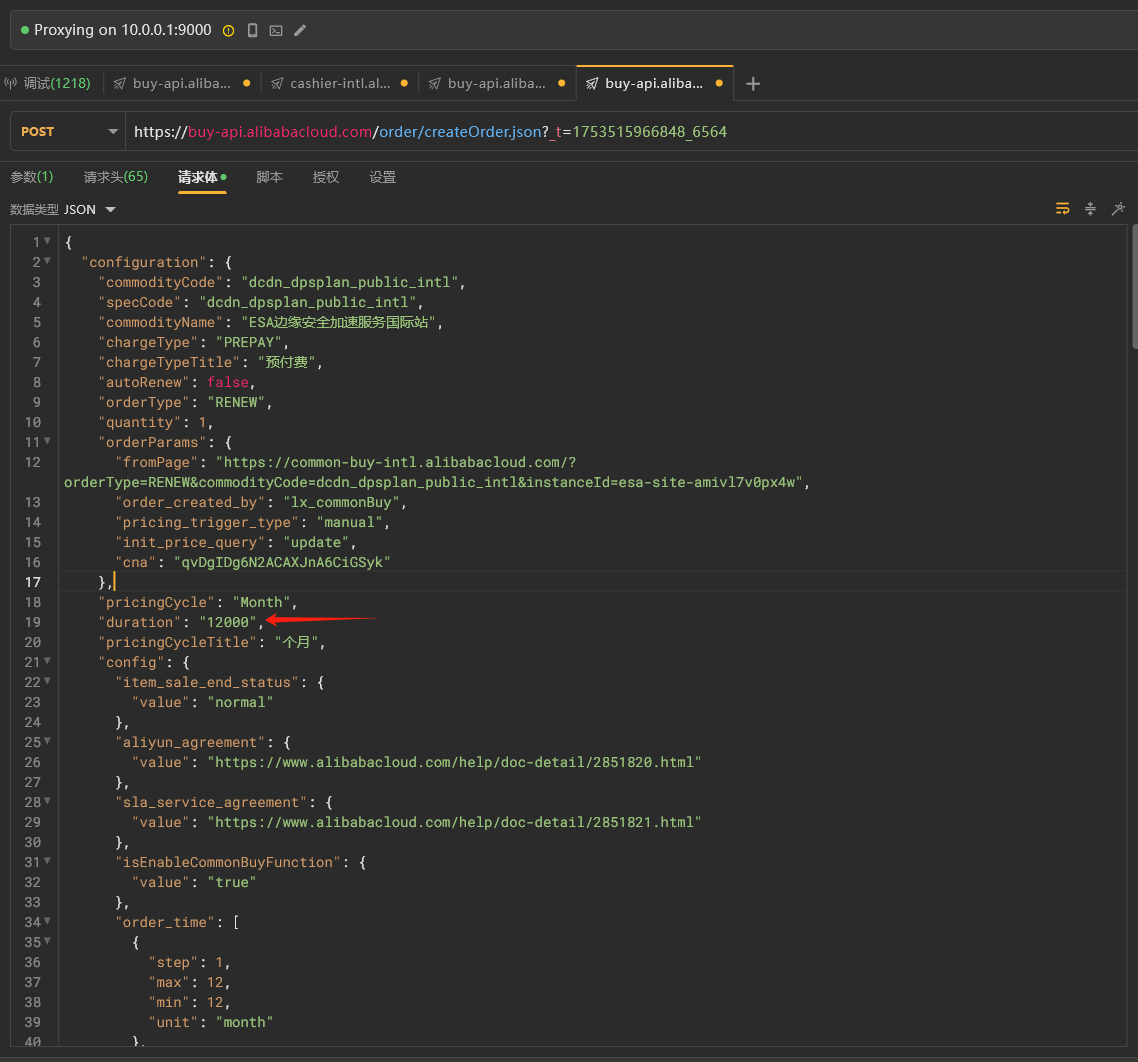Open the POST method dropdown
This screenshot has width=1138, height=1062.
point(68,131)
